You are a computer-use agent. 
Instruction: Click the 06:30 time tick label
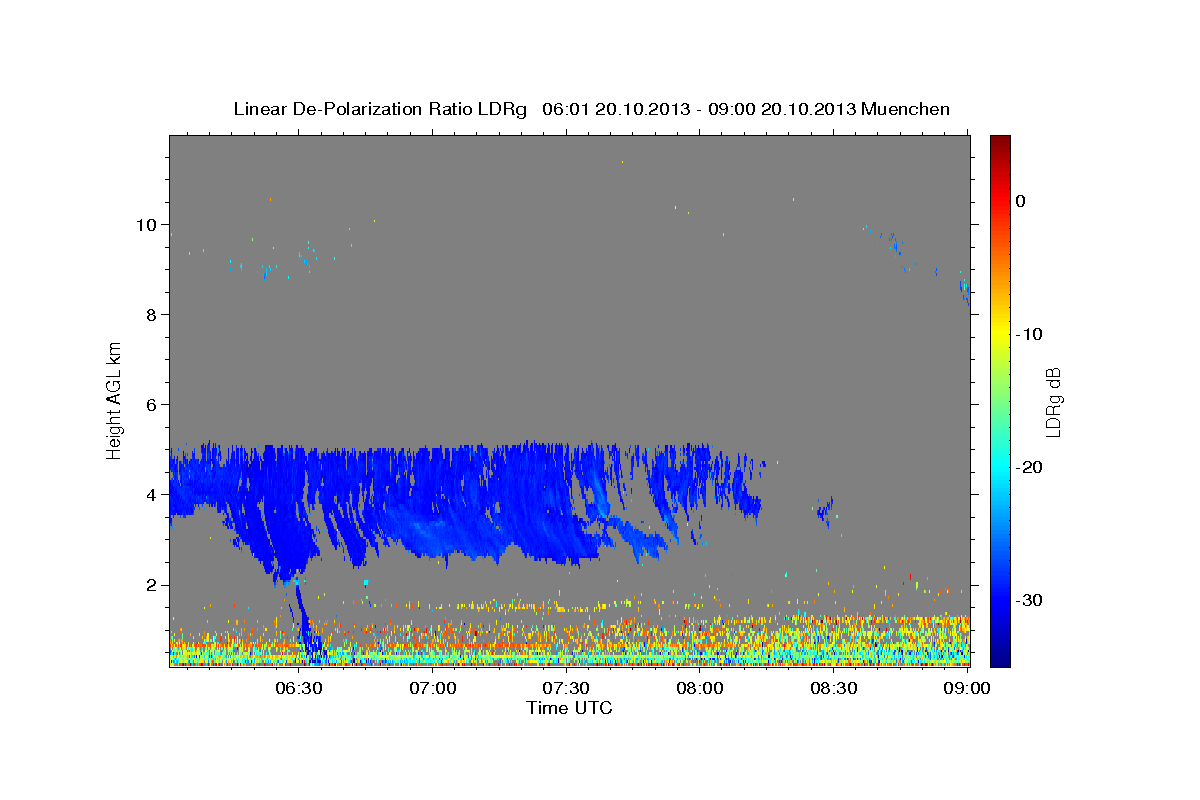click(300, 688)
